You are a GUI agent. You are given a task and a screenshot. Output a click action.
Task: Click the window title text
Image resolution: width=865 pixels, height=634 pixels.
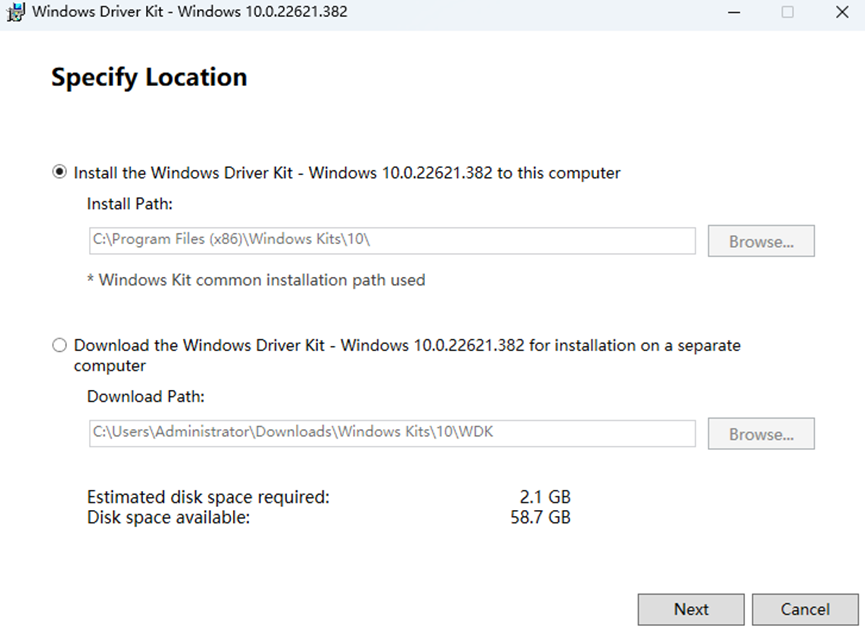click(190, 12)
